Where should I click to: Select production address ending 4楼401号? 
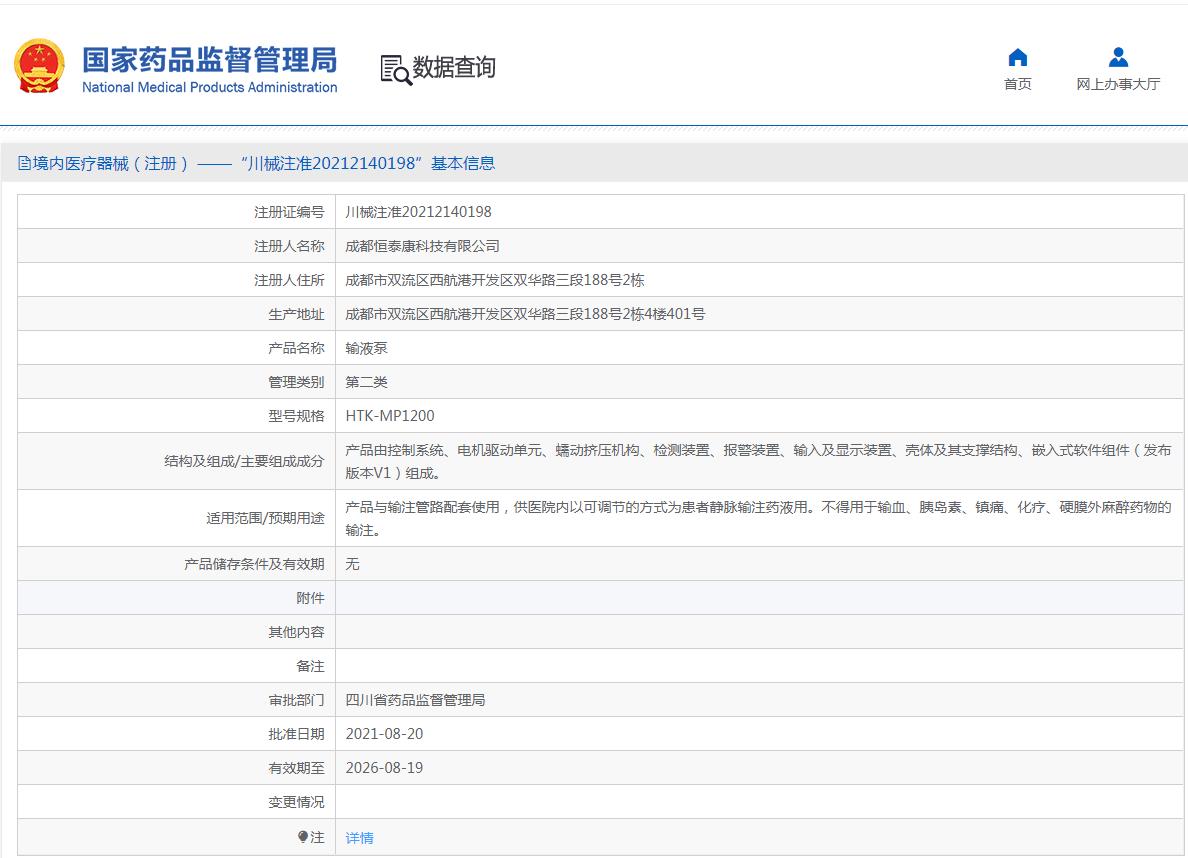[525, 314]
